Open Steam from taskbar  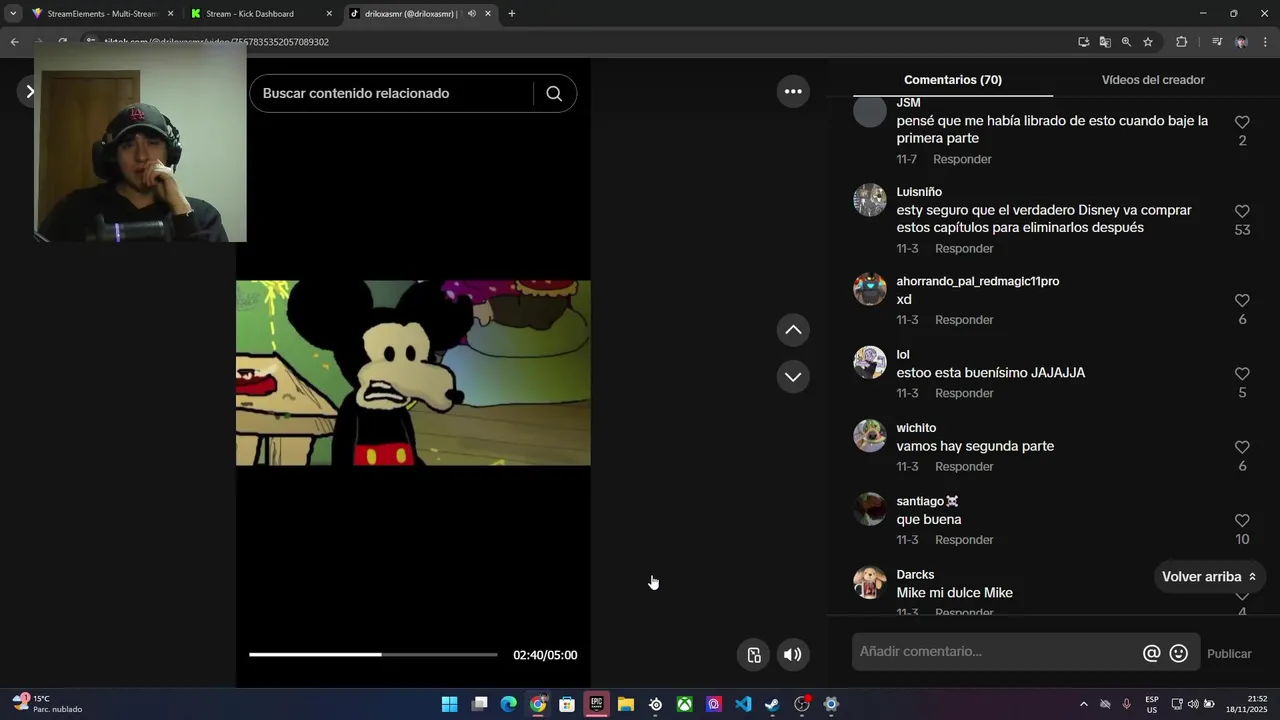point(772,704)
